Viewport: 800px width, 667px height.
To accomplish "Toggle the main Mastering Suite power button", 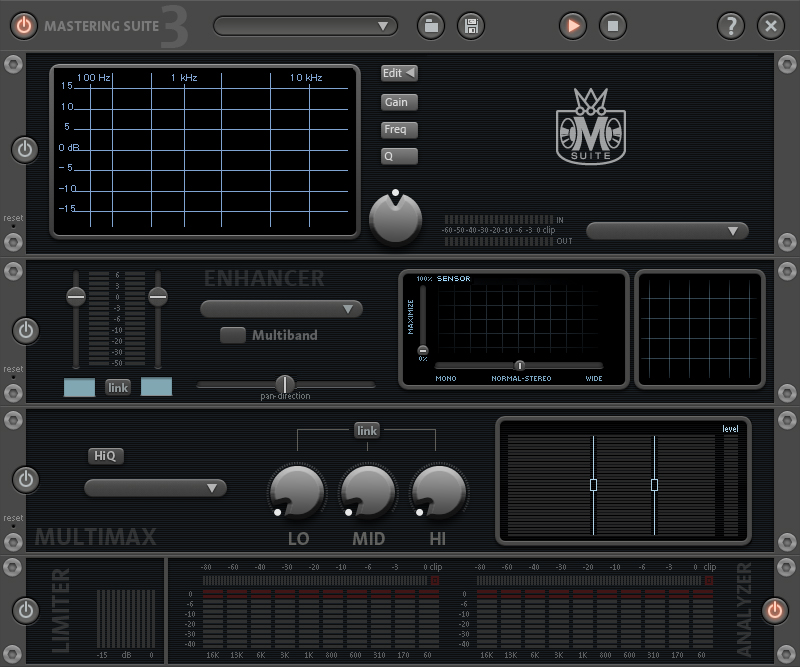I will pyautogui.click(x=23, y=26).
